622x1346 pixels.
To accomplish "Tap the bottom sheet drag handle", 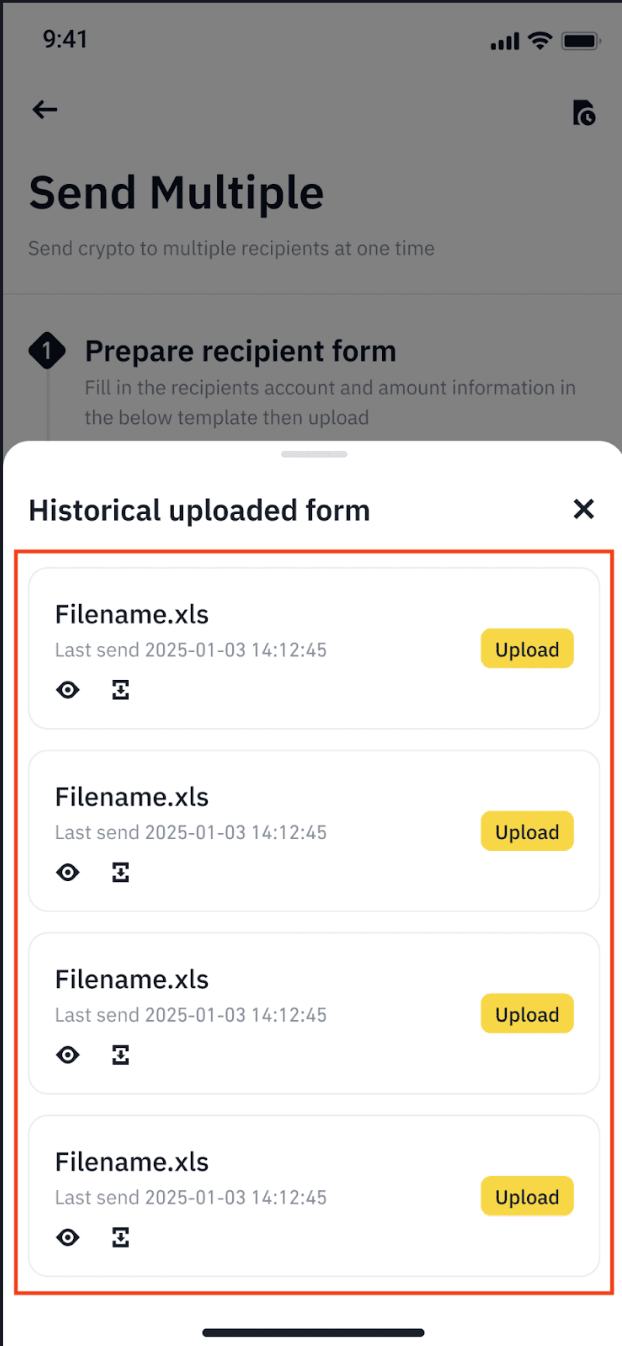I will click(x=314, y=454).
